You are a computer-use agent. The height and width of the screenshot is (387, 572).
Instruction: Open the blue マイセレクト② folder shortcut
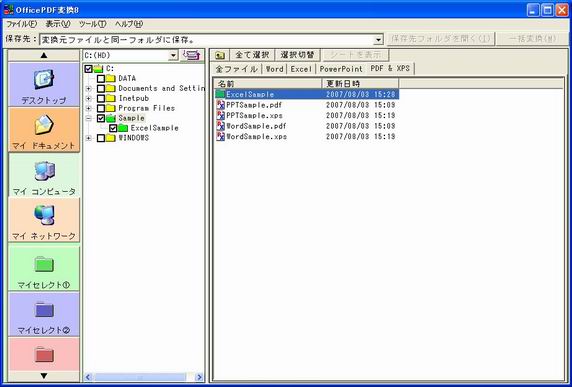pyautogui.click(x=44, y=314)
